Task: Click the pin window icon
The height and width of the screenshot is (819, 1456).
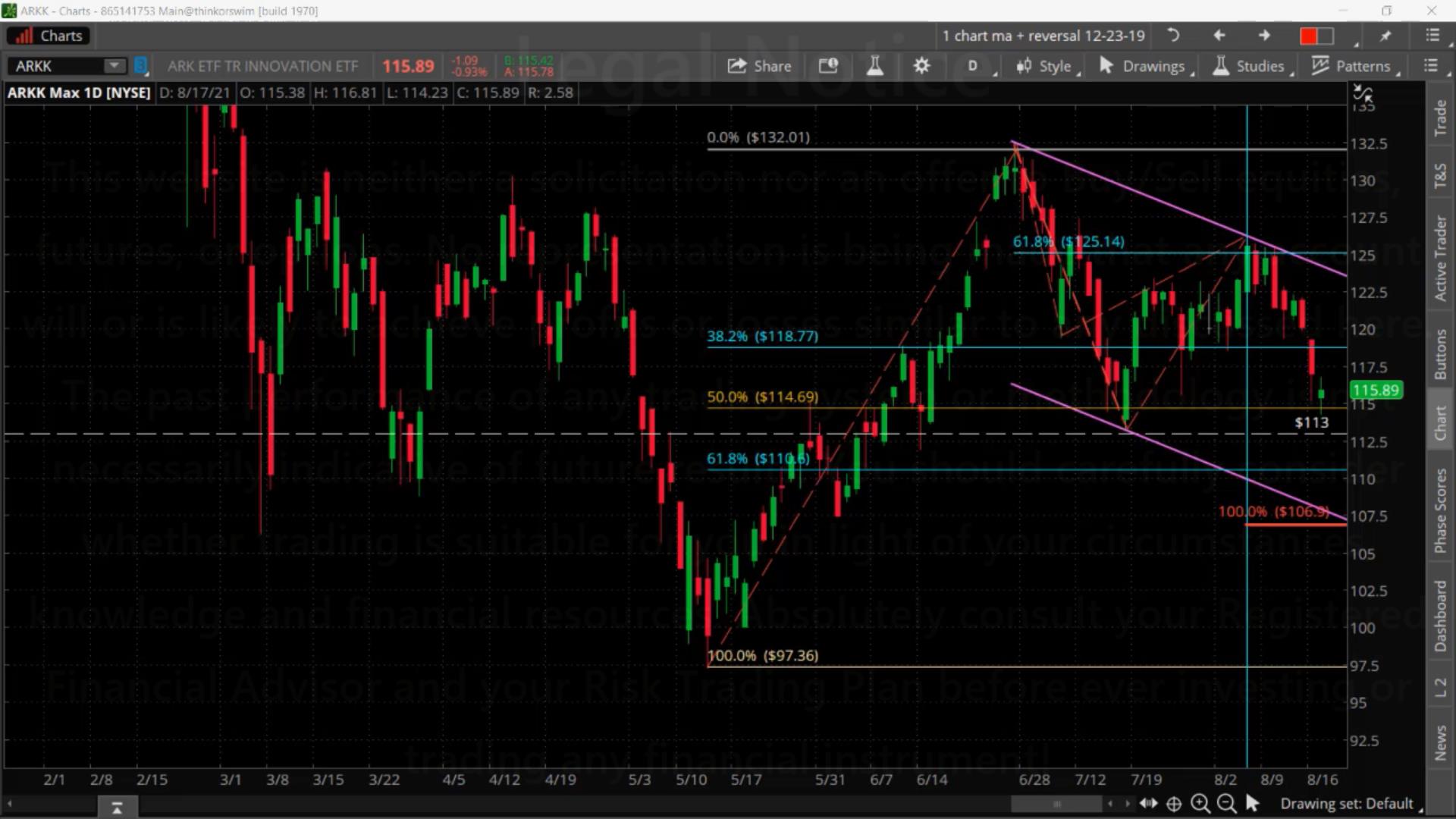Action: click(1386, 36)
